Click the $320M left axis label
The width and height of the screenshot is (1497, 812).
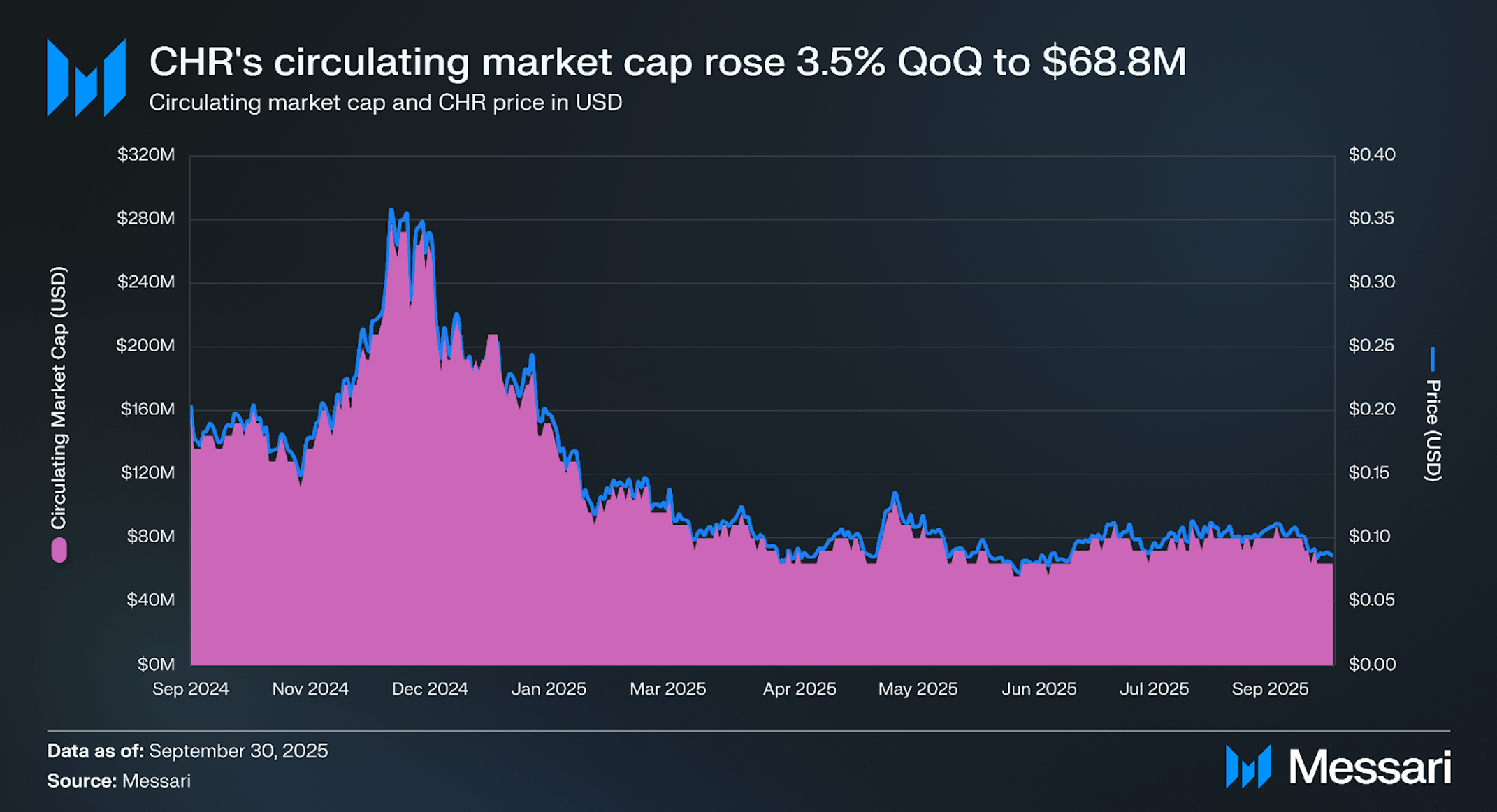(x=146, y=154)
